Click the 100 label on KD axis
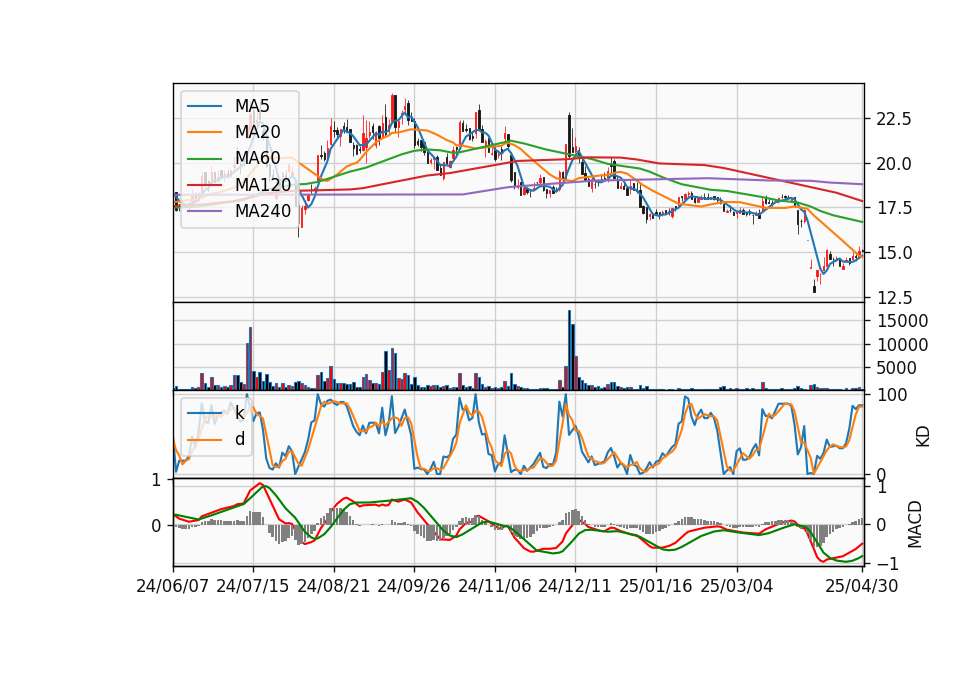Viewport: 960px width, 690px height. (892, 395)
